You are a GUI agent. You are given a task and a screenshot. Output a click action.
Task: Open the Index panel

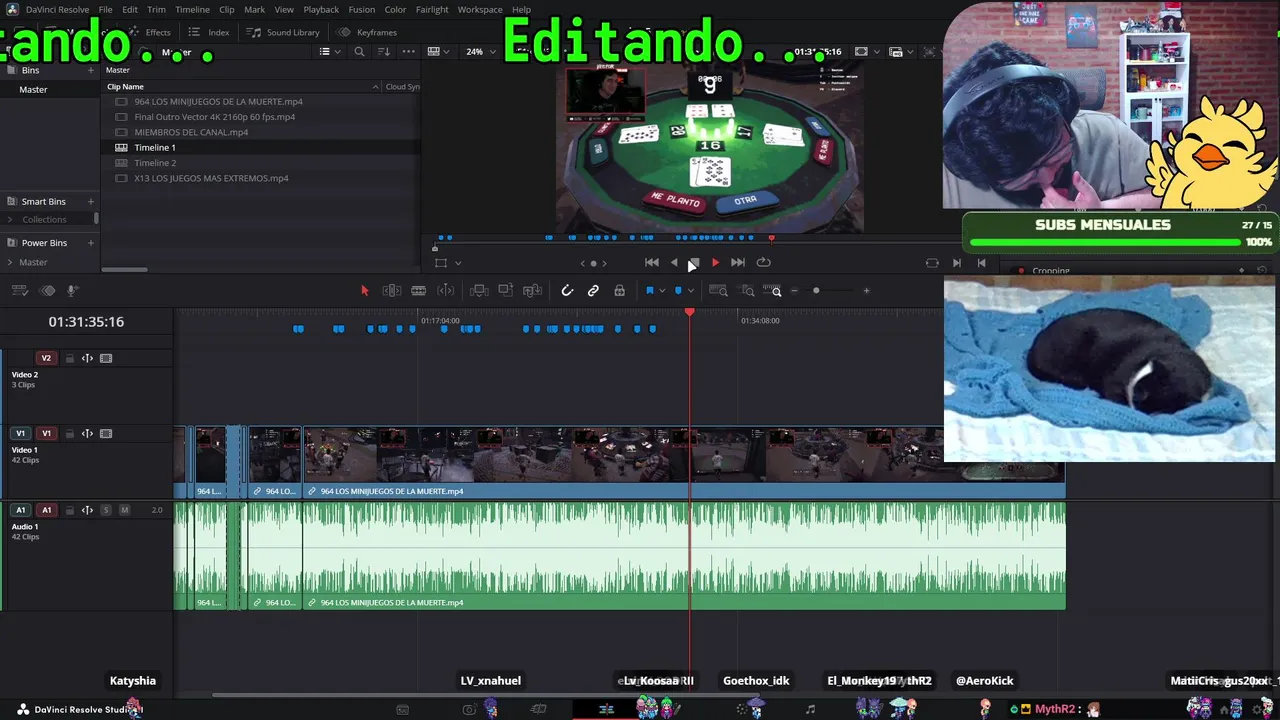pos(209,32)
